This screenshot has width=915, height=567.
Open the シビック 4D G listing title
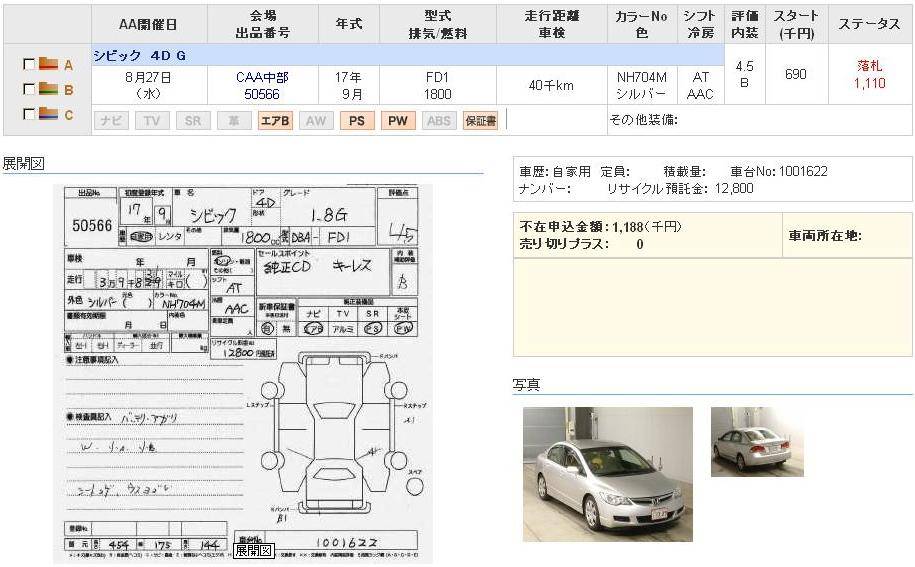click(139, 56)
